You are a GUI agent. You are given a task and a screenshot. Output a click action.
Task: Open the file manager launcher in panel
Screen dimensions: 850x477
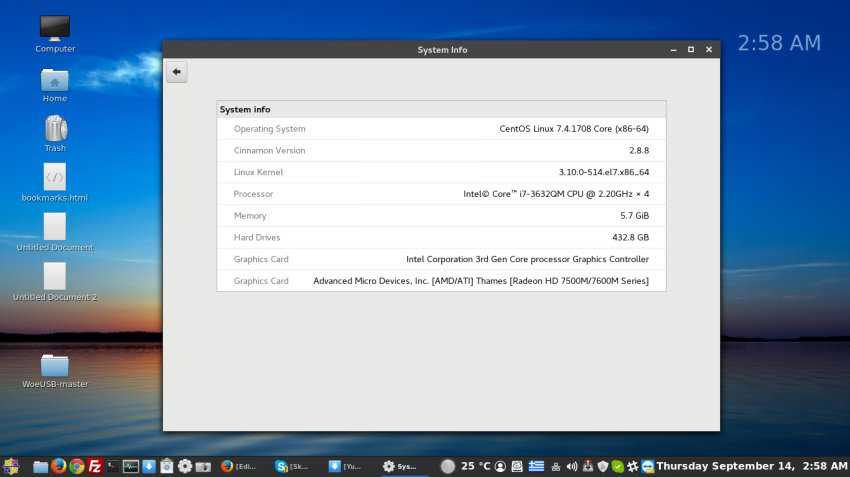point(41,467)
